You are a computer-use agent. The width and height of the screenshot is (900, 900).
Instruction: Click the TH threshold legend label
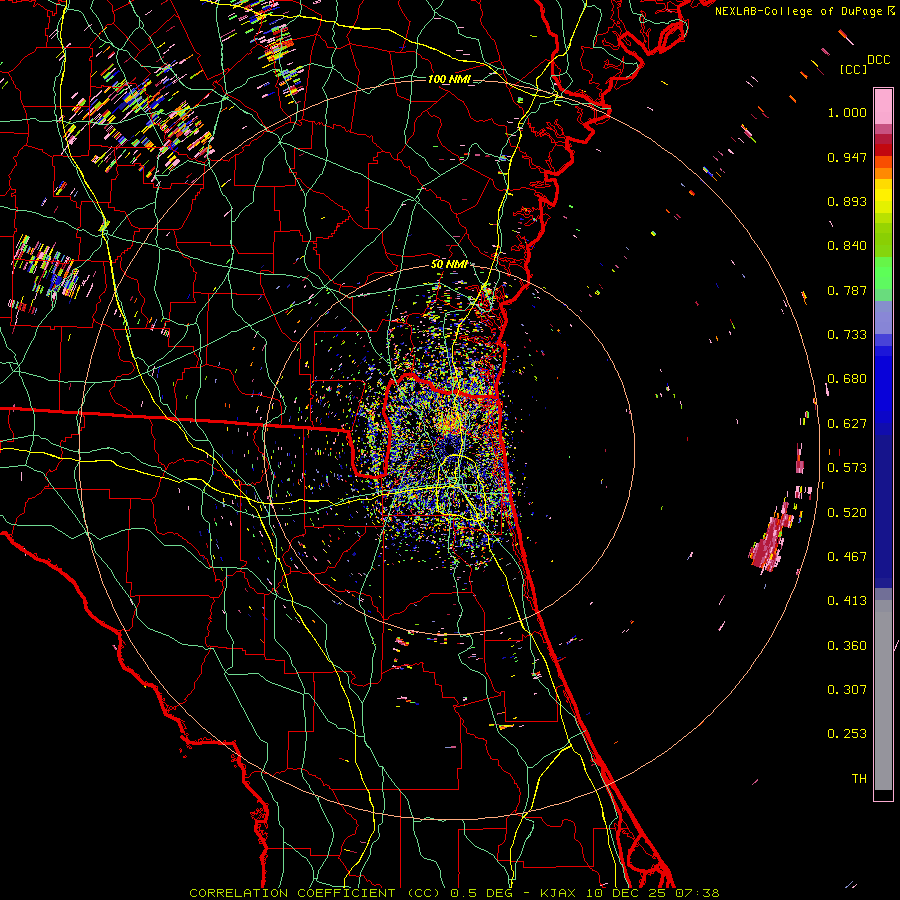click(859, 779)
